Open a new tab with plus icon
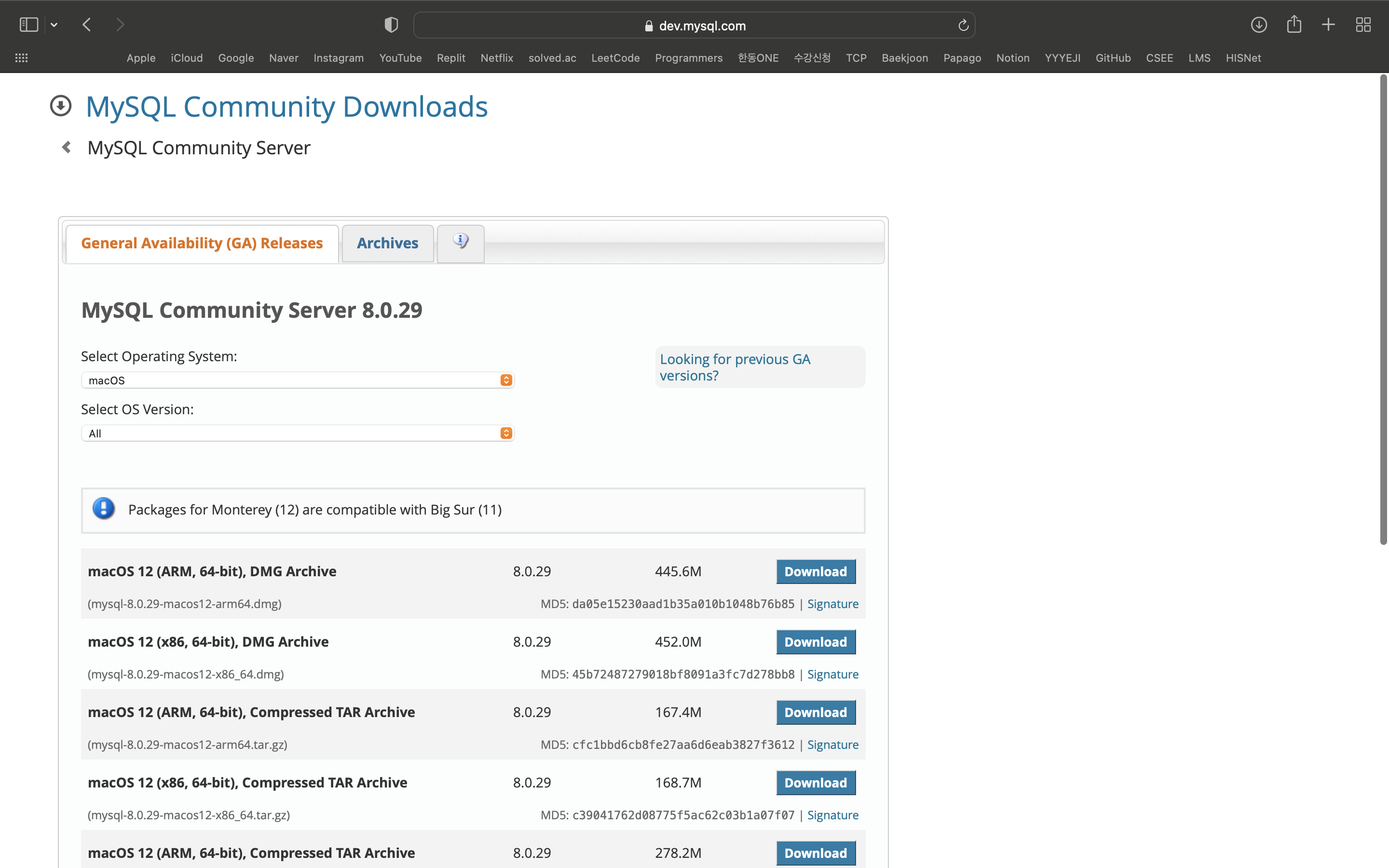 [1328, 25]
